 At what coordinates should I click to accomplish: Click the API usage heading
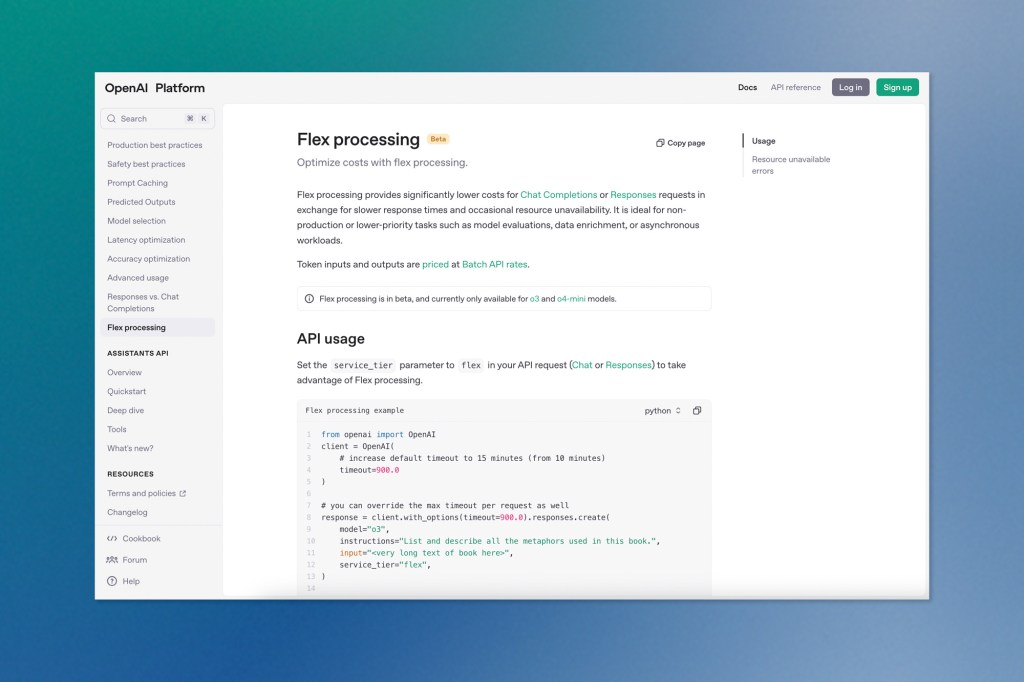[x=330, y=339]
